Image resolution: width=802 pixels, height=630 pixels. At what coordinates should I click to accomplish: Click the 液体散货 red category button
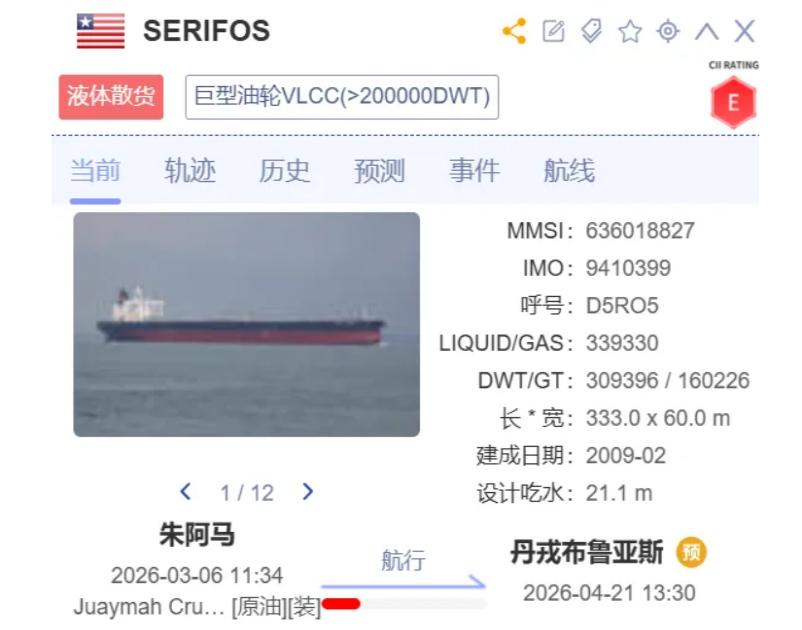click(111, 97)
